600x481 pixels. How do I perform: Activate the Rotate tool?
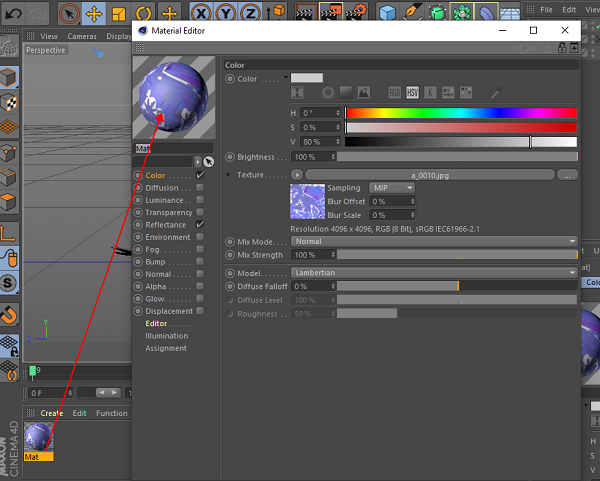tap(144, 14)
